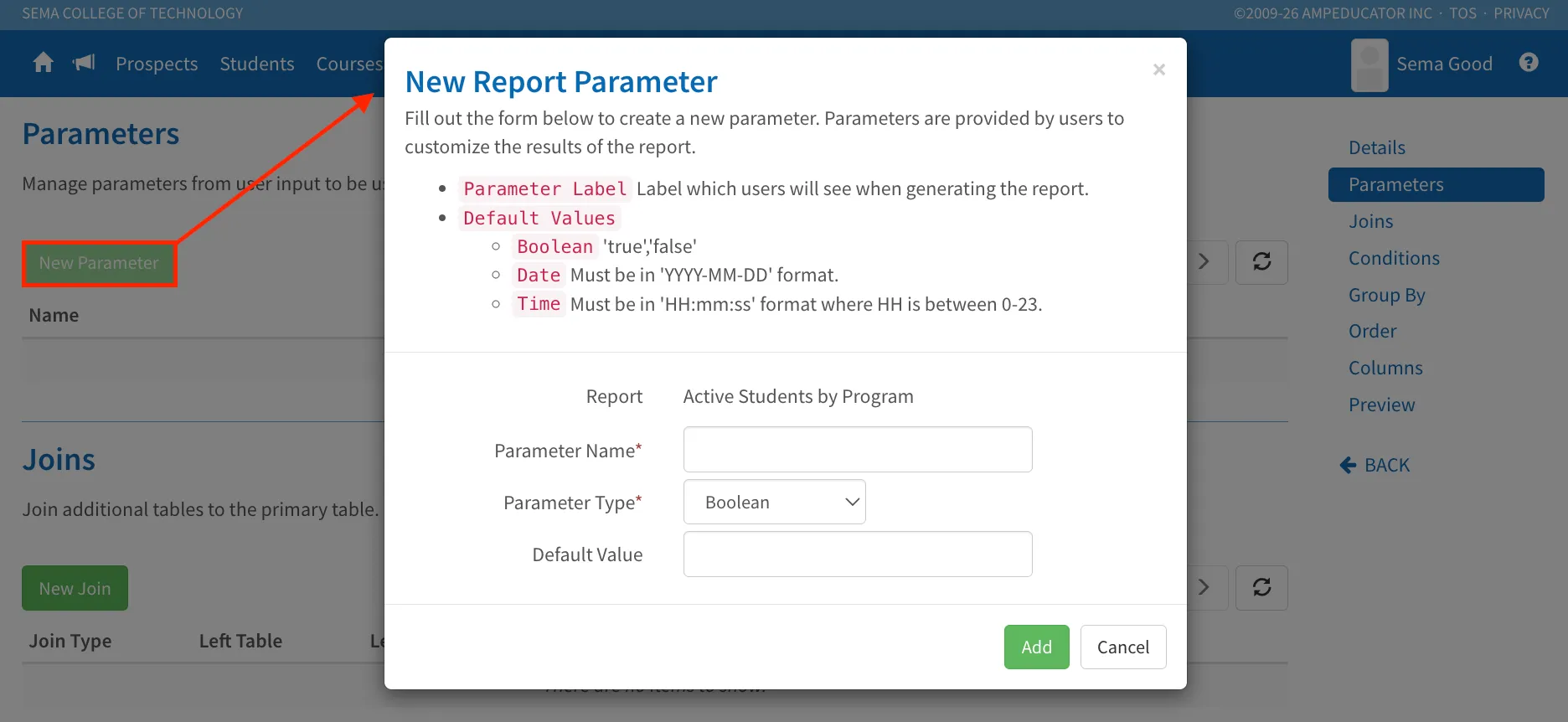Cancel the parameter dialog
1568x722 pixels.
1122,647
